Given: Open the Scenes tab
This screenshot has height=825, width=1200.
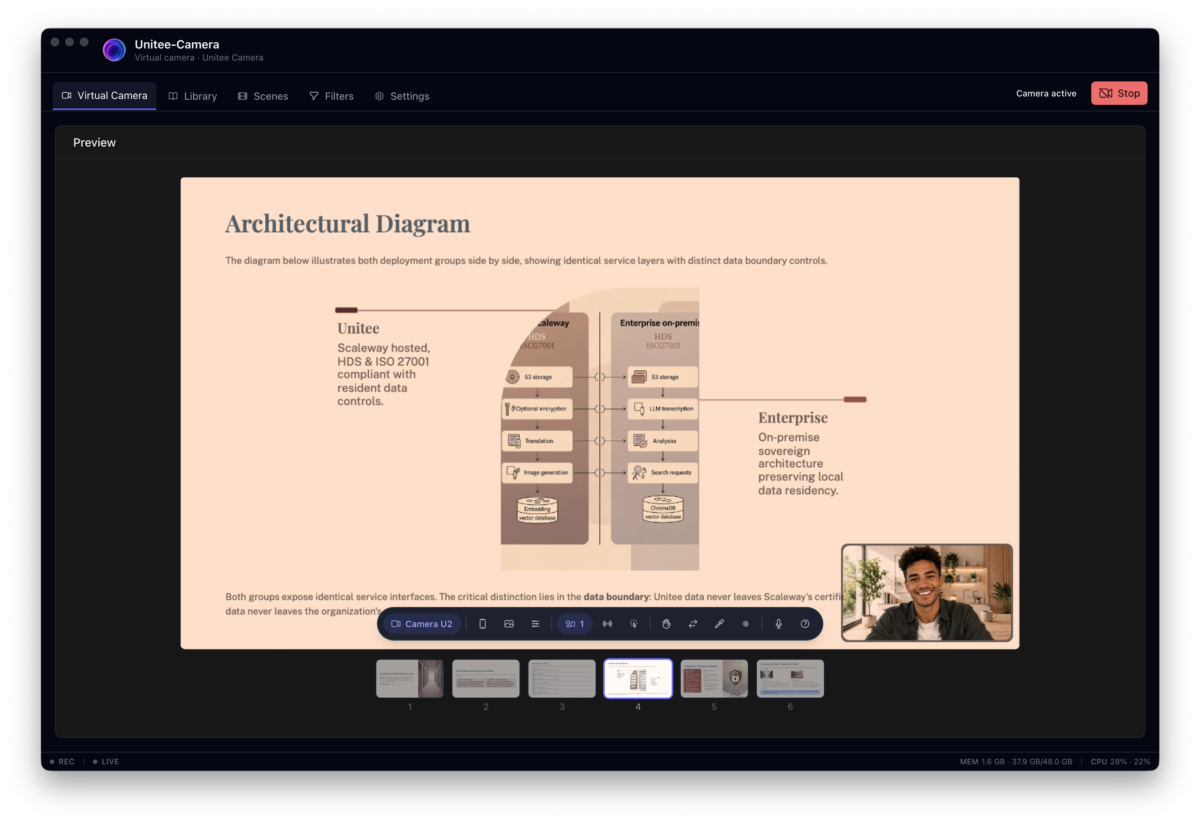Looking at the screenshot, I should click(x=263, y=96).
